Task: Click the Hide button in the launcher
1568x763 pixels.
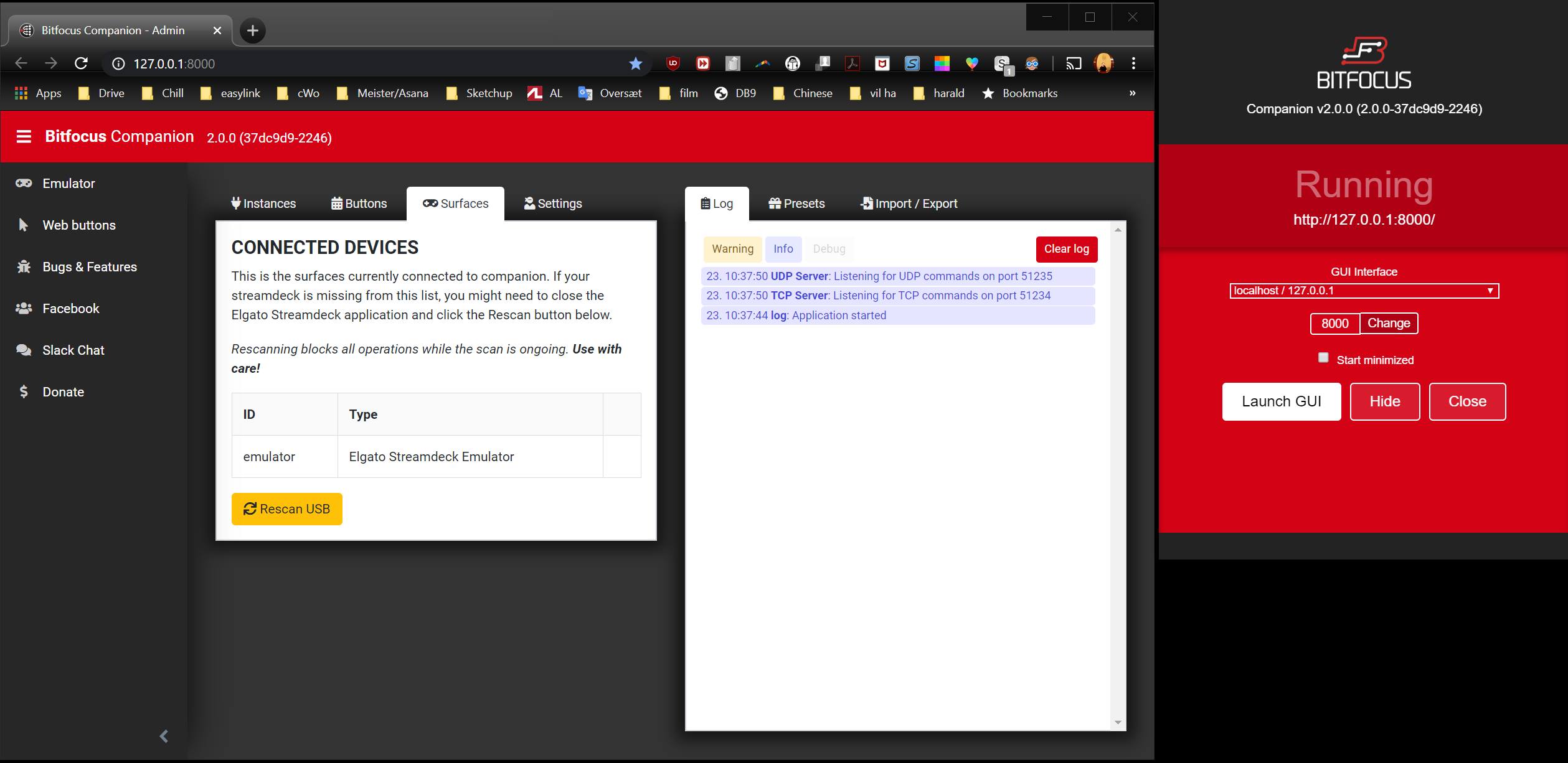Action: tap(1385, 401)
